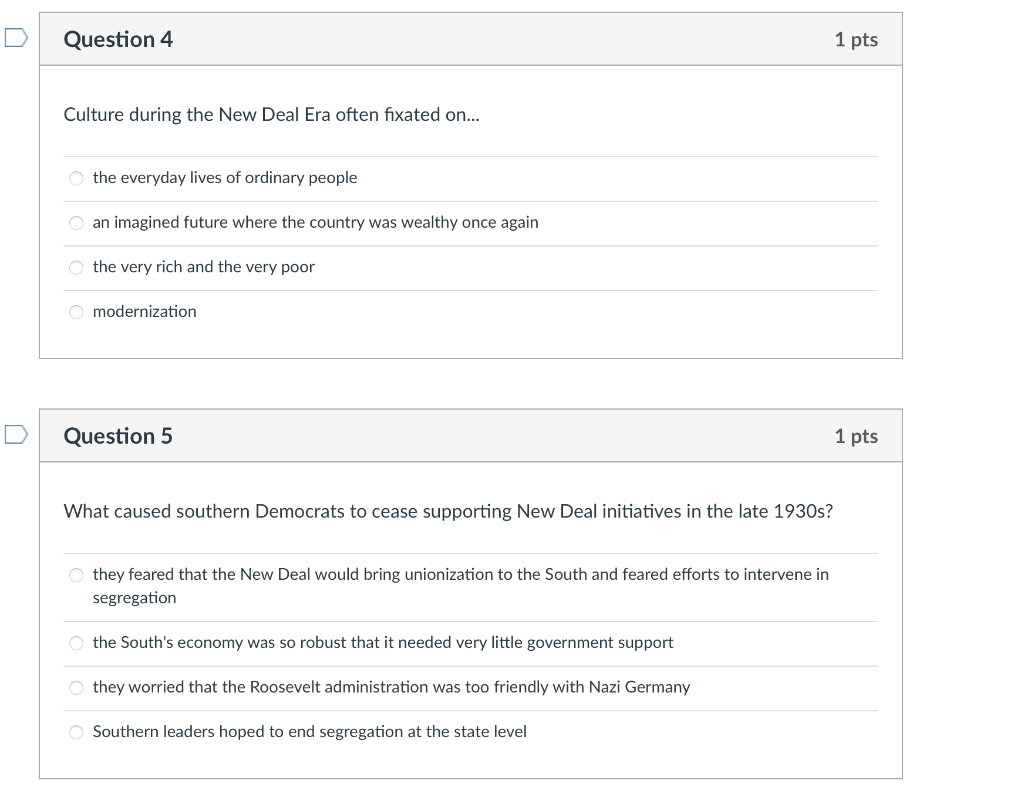Click the 'Culture during the New Deal Era' prompt
This screenshot has height=804, width=1024.
tap(271, 114)
